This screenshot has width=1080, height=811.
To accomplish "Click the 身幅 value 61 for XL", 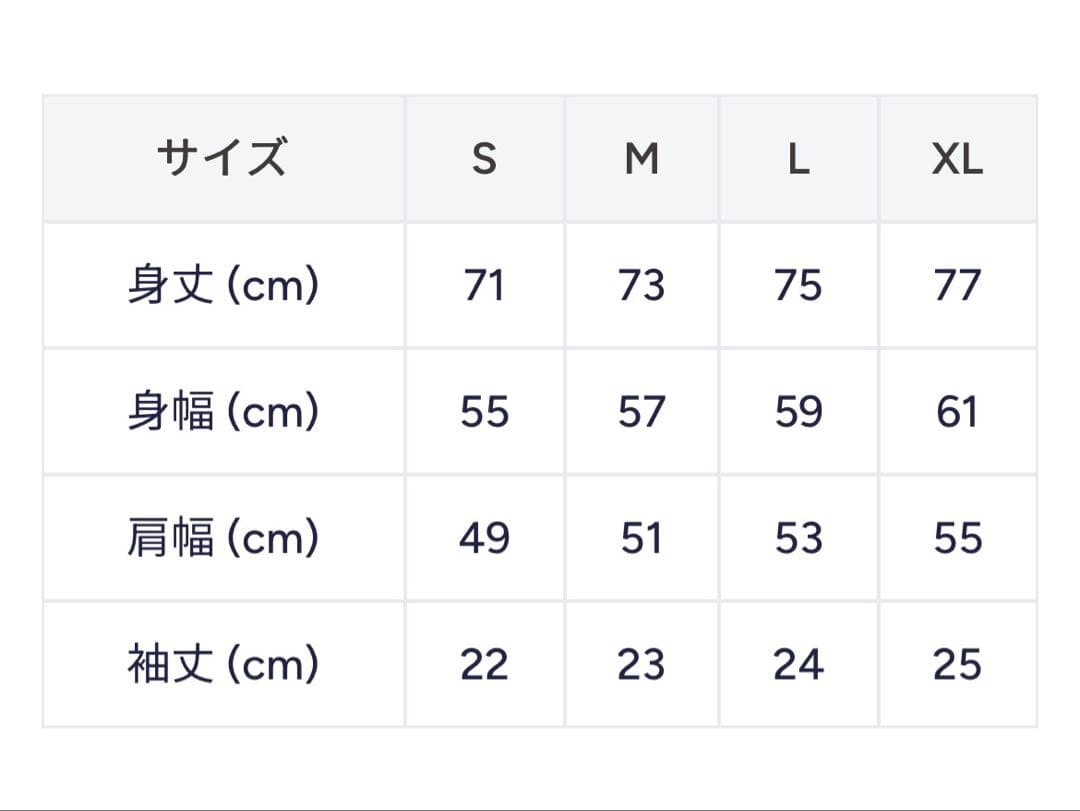I will point(957,412).
